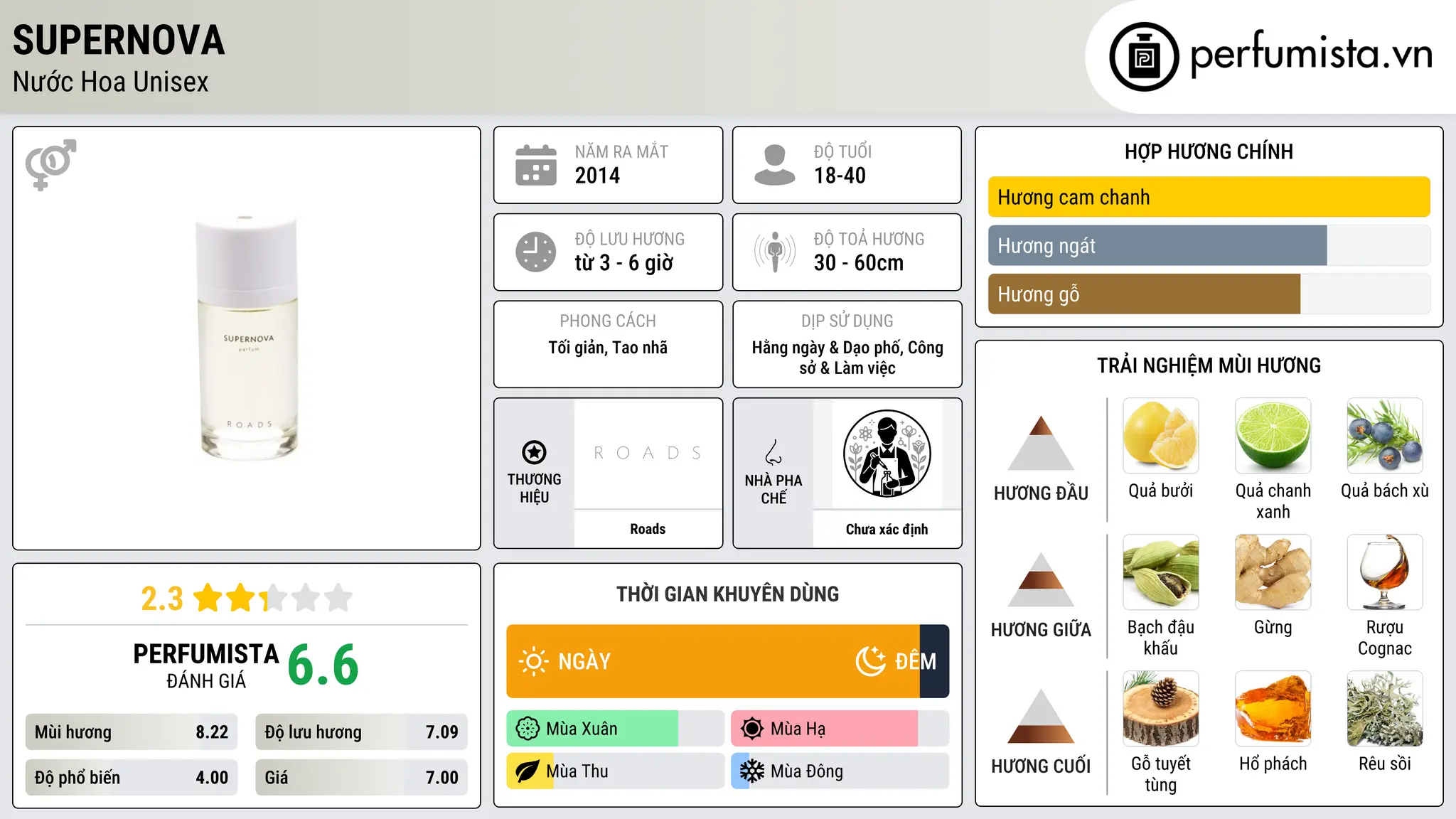Select the Rượu Cognac note image

point(1385,572)
